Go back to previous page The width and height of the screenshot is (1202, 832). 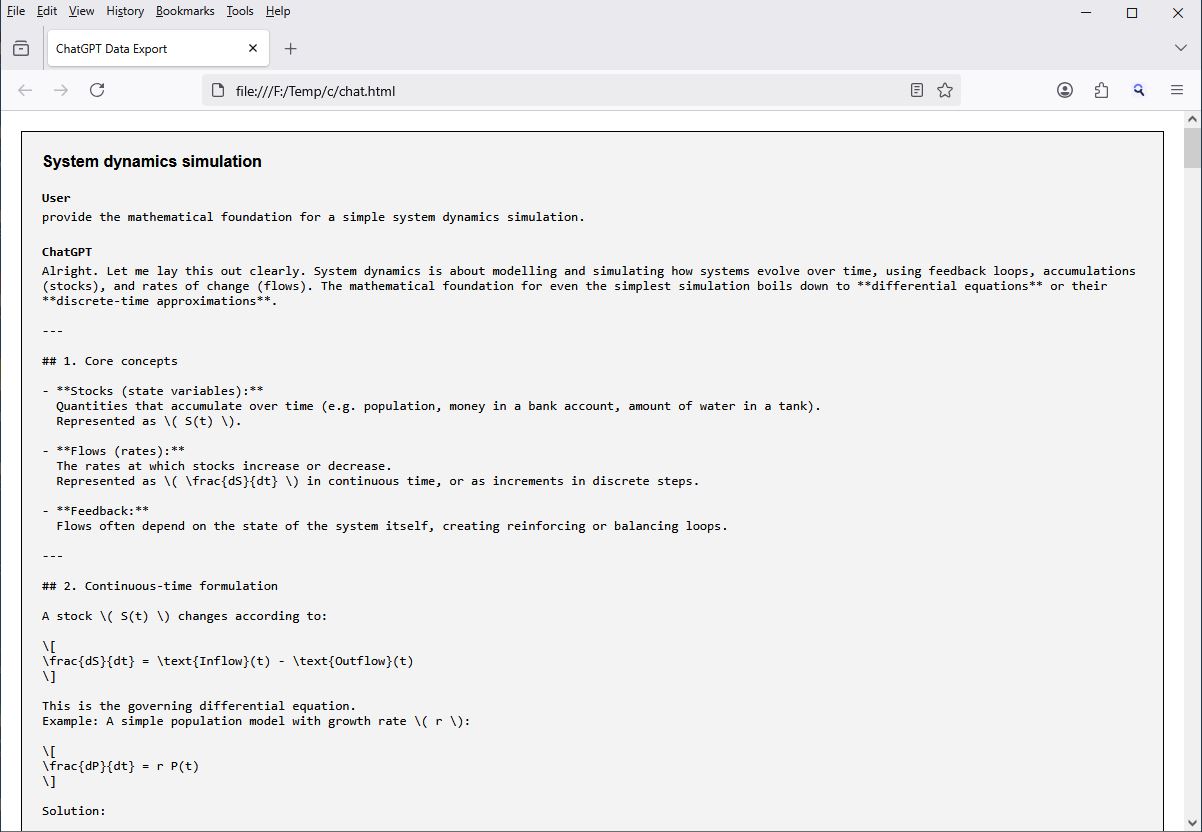pos(25,90)
